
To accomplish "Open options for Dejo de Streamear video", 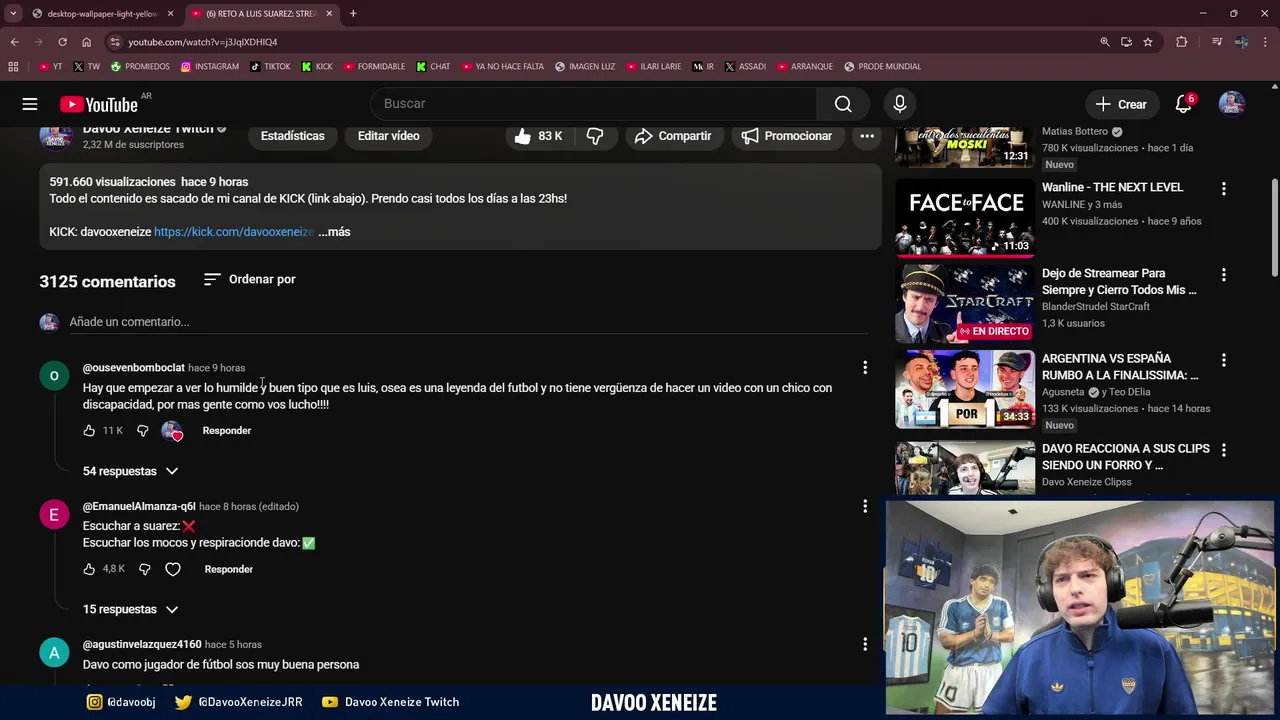I will [1223, 275].
